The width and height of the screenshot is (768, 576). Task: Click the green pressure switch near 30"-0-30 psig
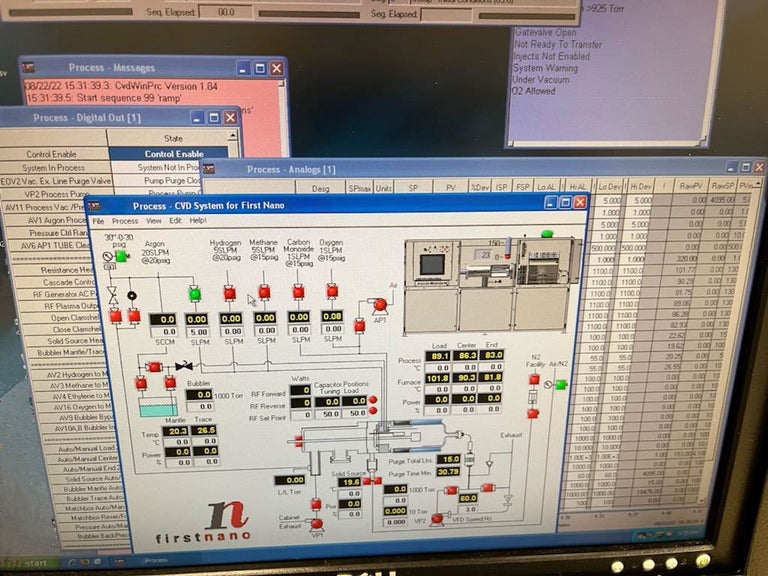click(x=120, y=256)
